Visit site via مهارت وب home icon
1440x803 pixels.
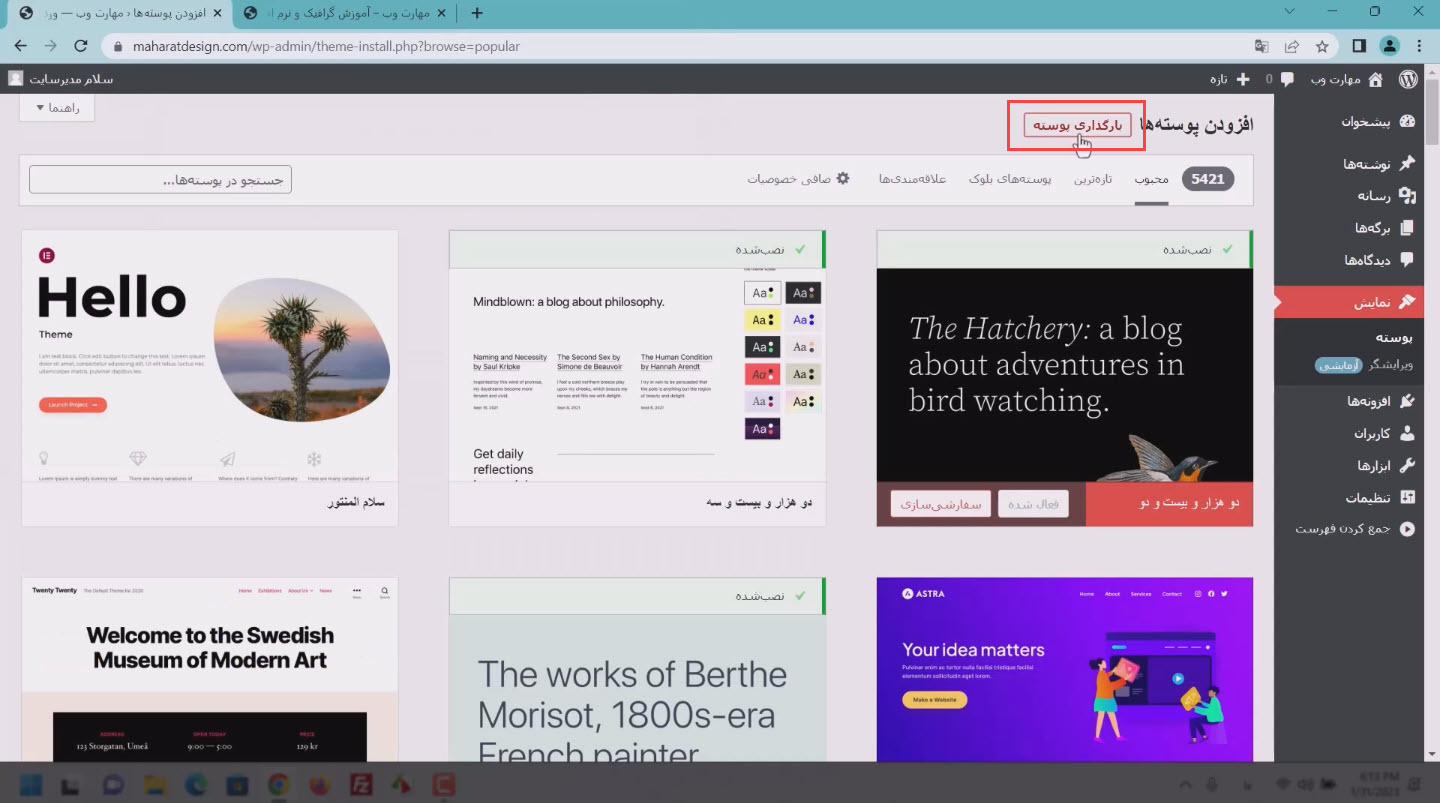[x=1375, y=79]
